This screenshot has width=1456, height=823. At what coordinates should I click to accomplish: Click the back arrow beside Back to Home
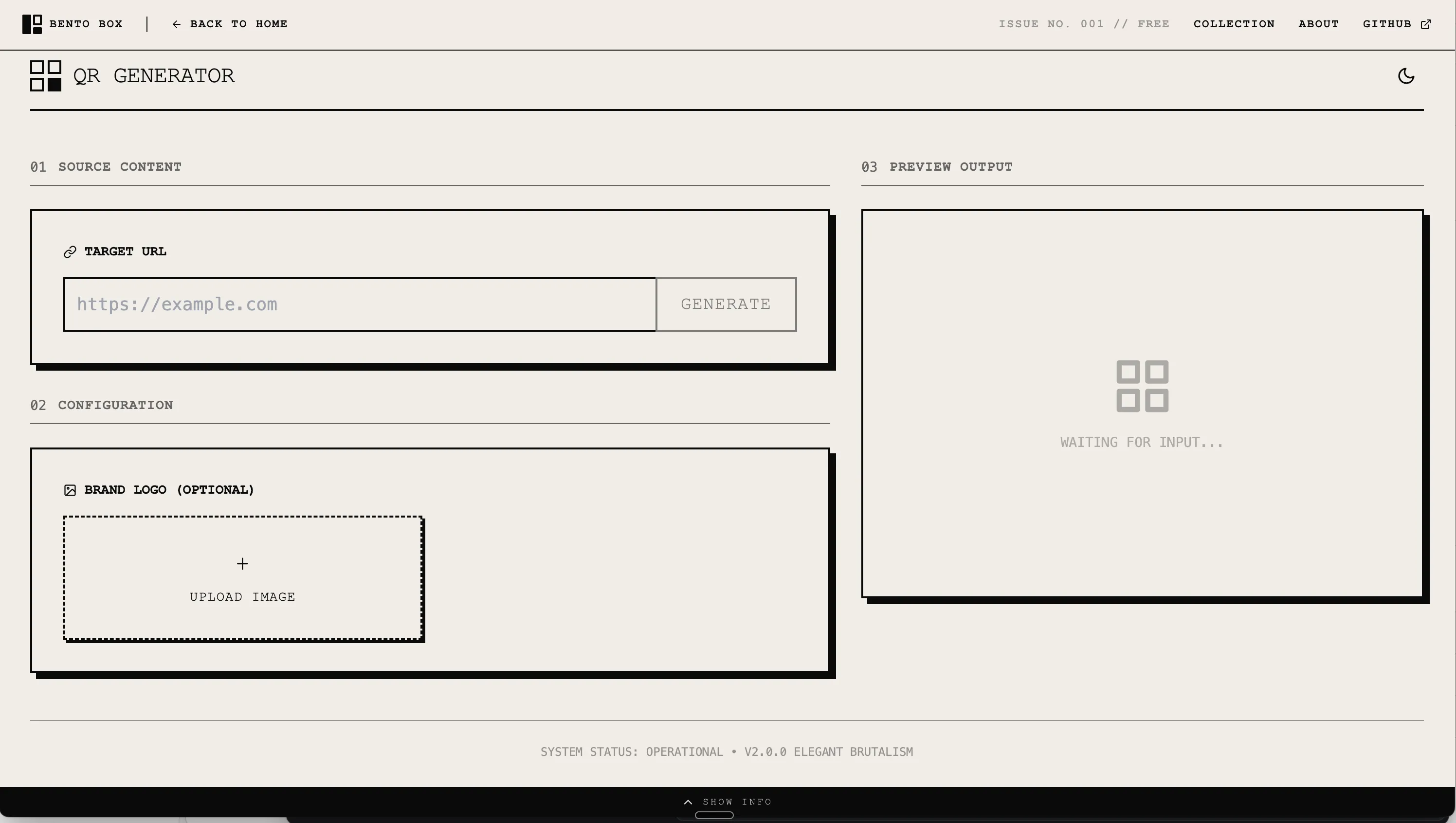177,24
